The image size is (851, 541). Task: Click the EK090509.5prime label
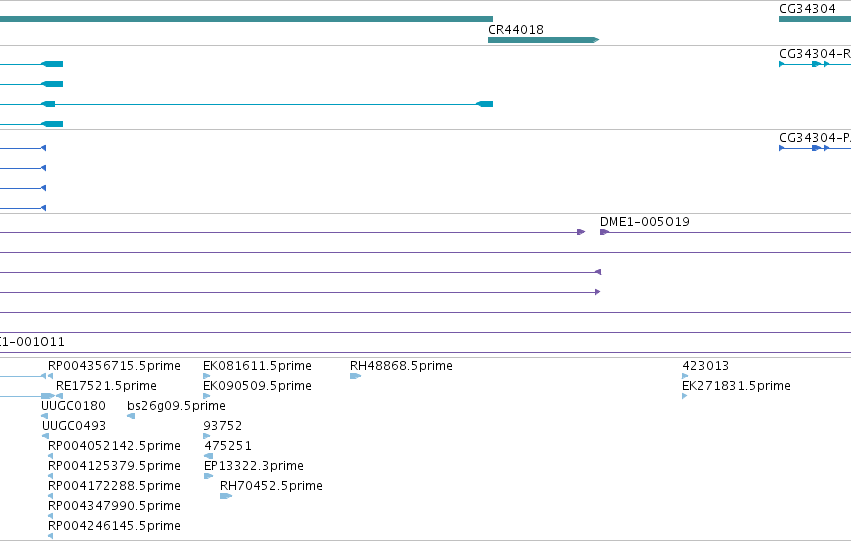(257, 386)
